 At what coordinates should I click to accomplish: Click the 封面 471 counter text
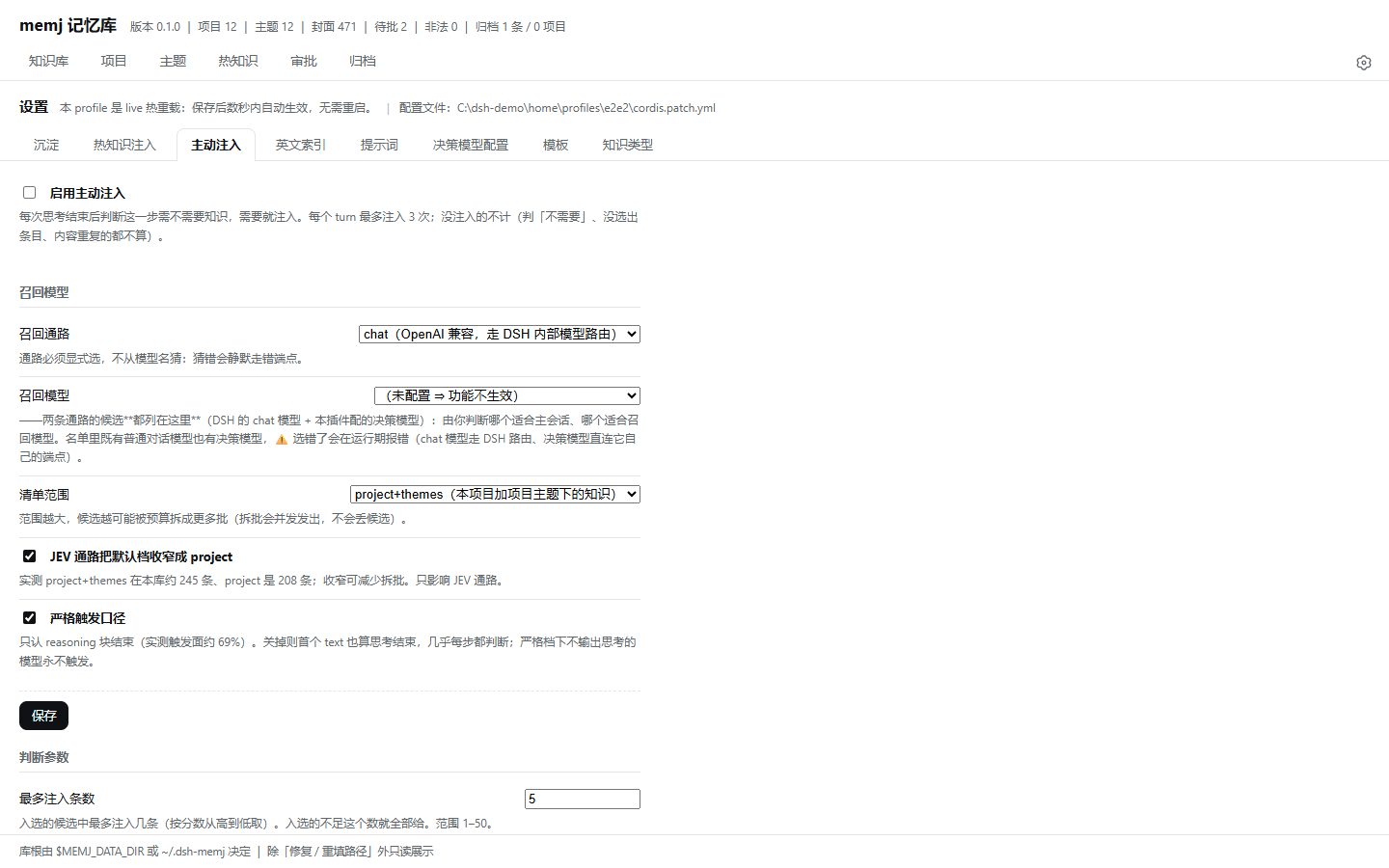pos(334,27)
